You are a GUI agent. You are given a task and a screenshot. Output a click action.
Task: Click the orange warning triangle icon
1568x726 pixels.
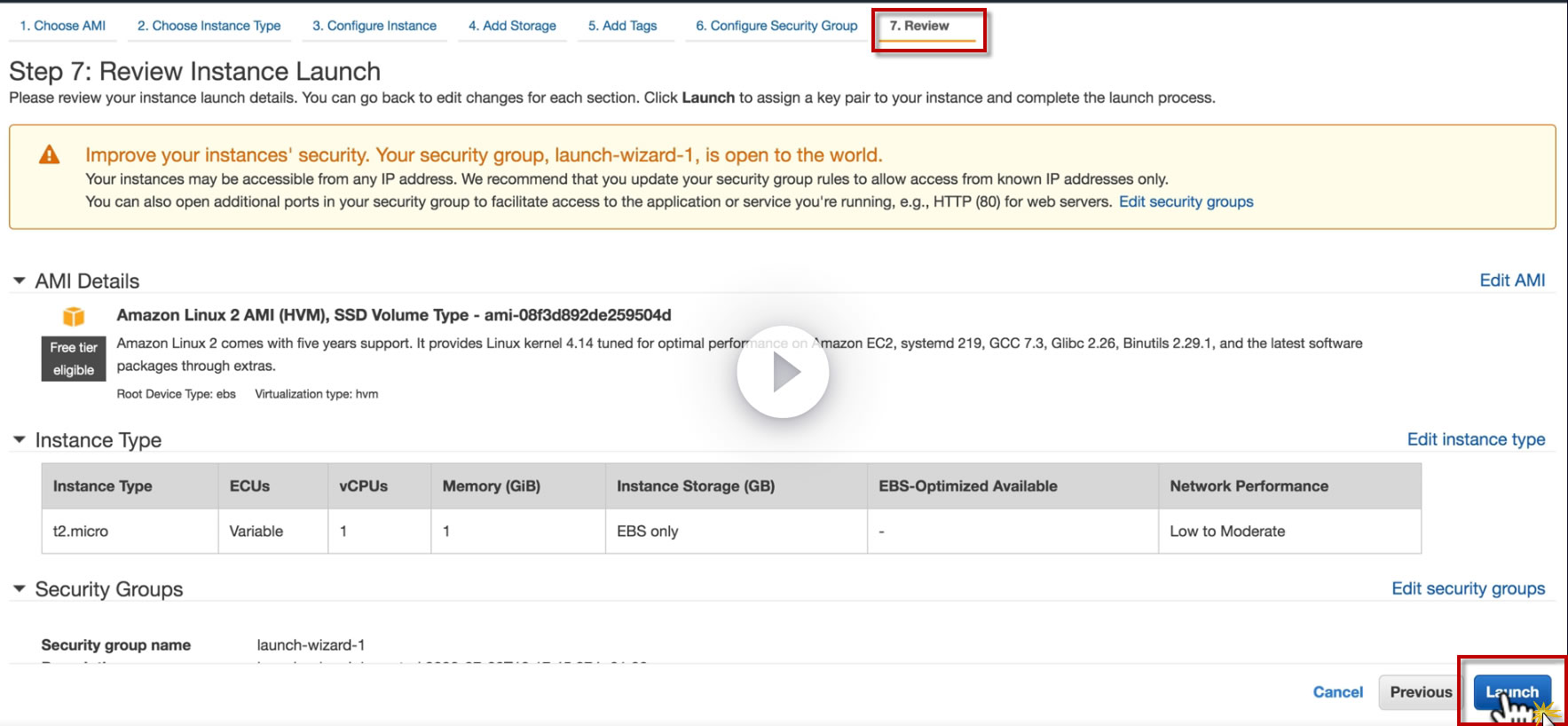pyautogui.click(x=50, y=155)
